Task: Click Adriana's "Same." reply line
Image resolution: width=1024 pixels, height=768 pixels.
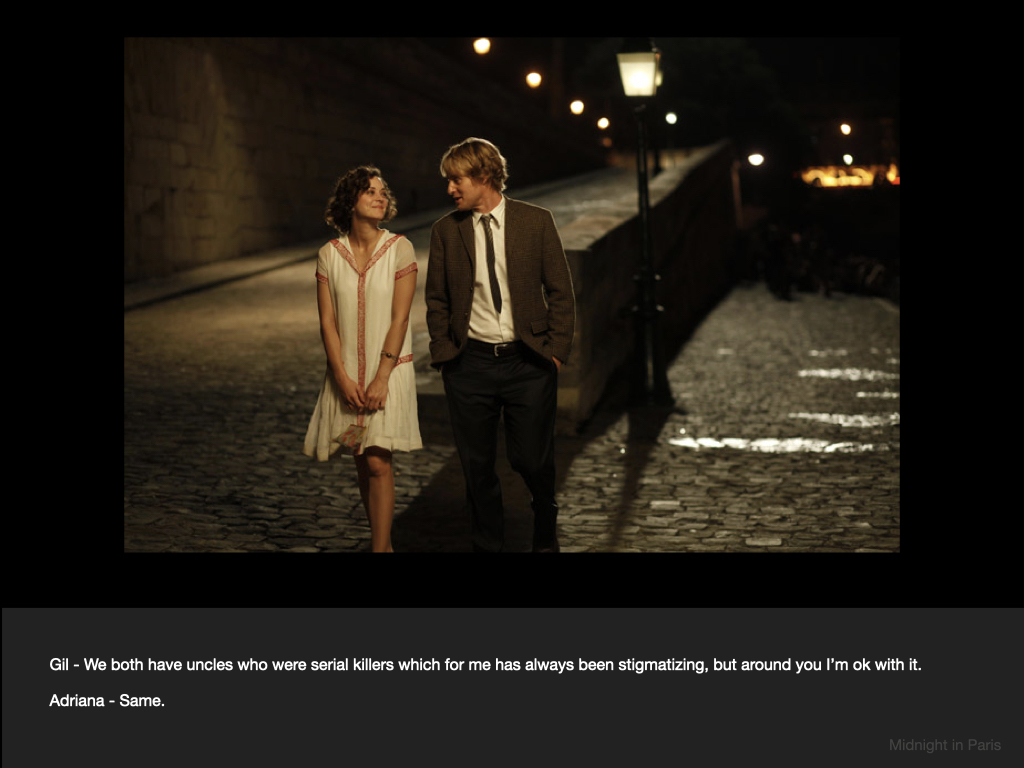Action: coord(107,701)
